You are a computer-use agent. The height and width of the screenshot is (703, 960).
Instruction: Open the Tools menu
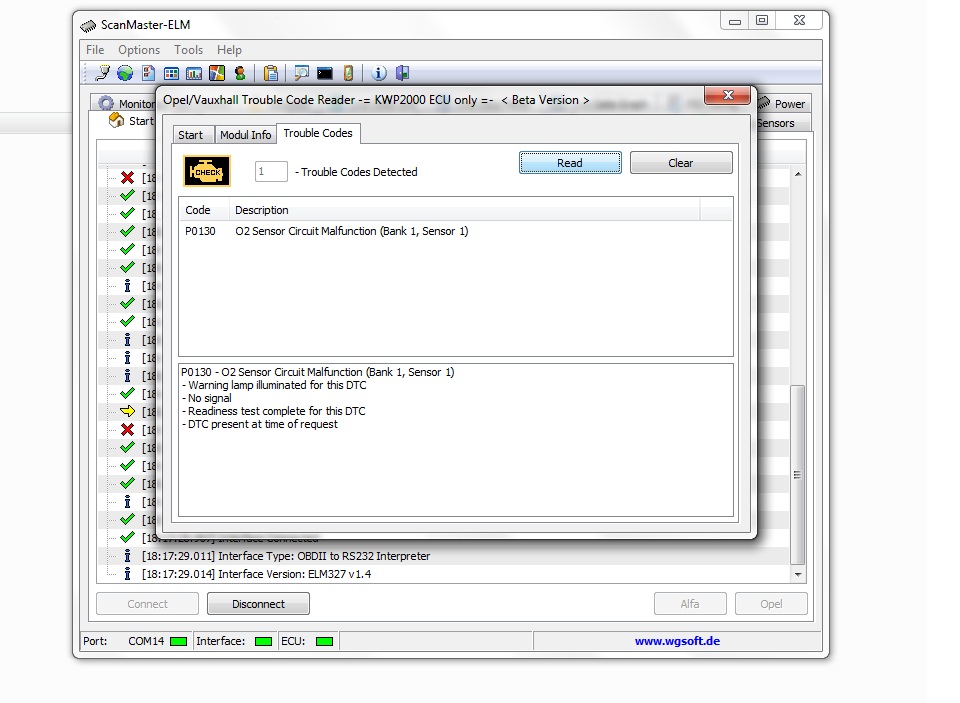point(188,50)
